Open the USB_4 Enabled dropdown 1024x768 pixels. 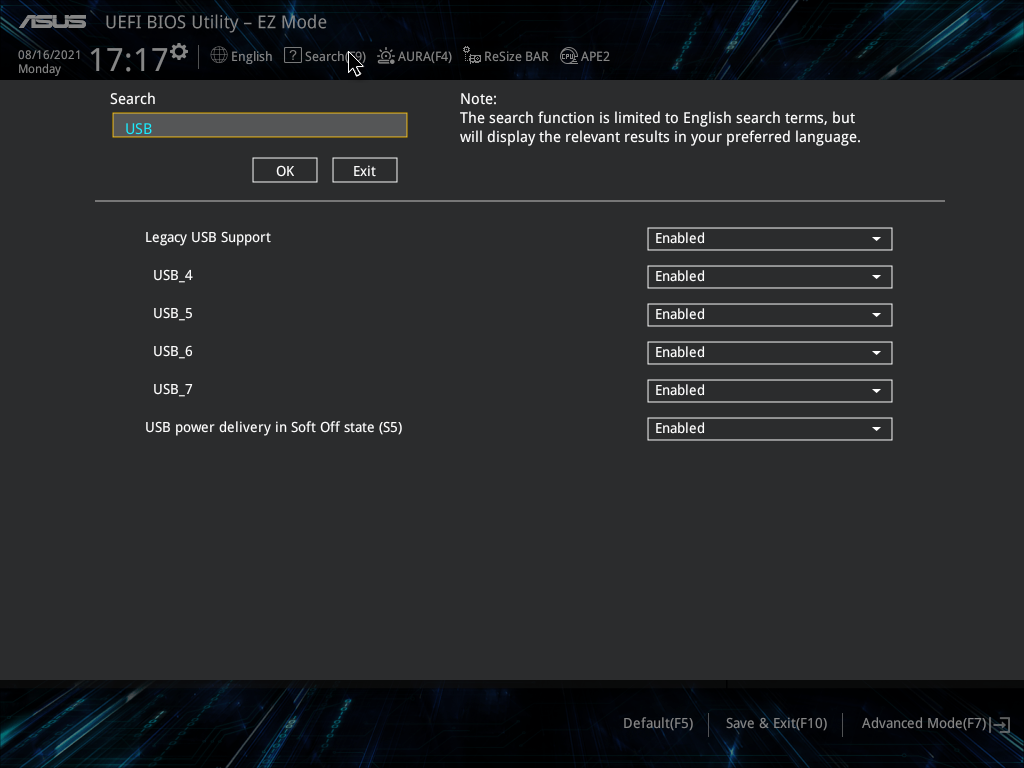[769, 277]
